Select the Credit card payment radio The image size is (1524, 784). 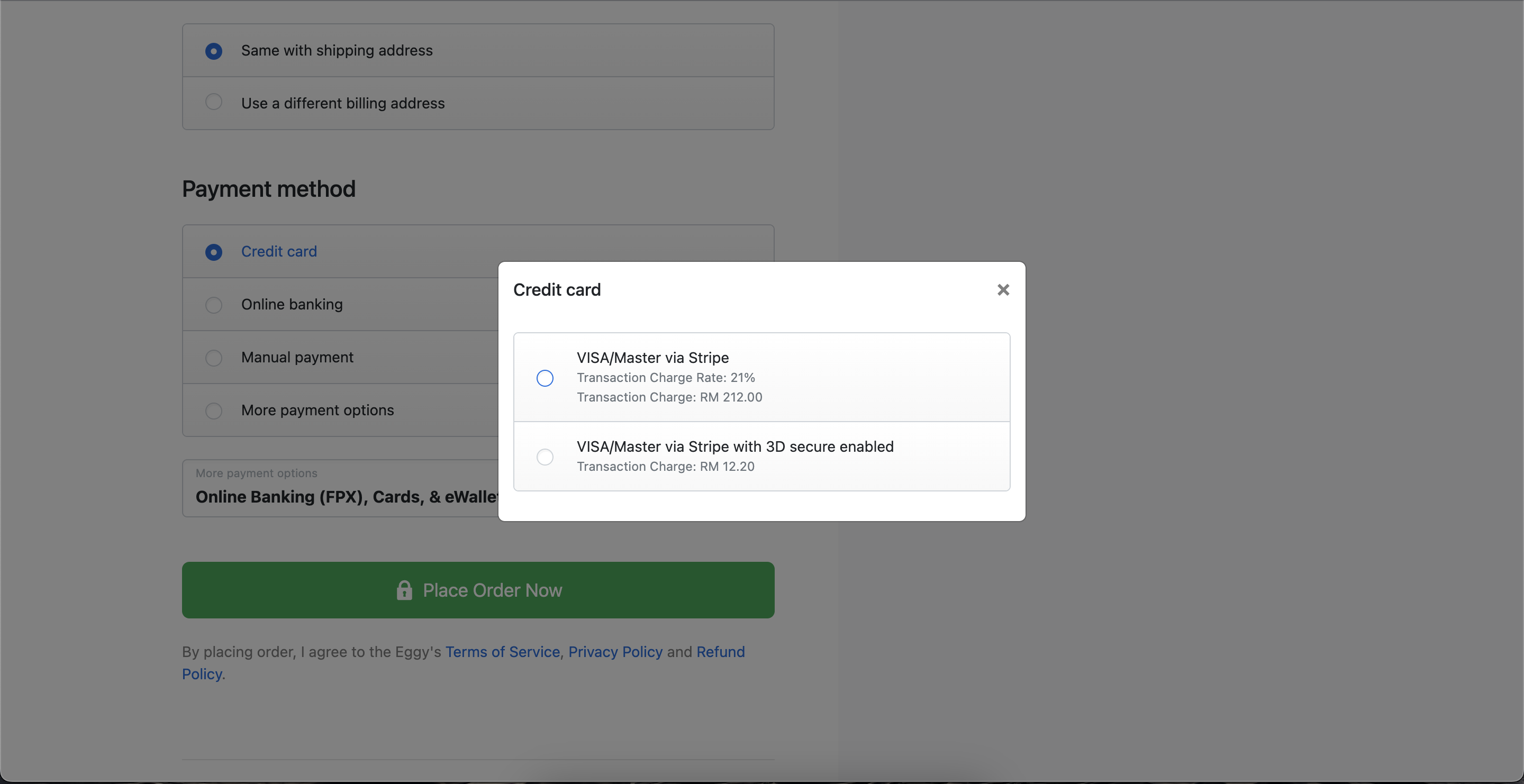tap(214, 252)
